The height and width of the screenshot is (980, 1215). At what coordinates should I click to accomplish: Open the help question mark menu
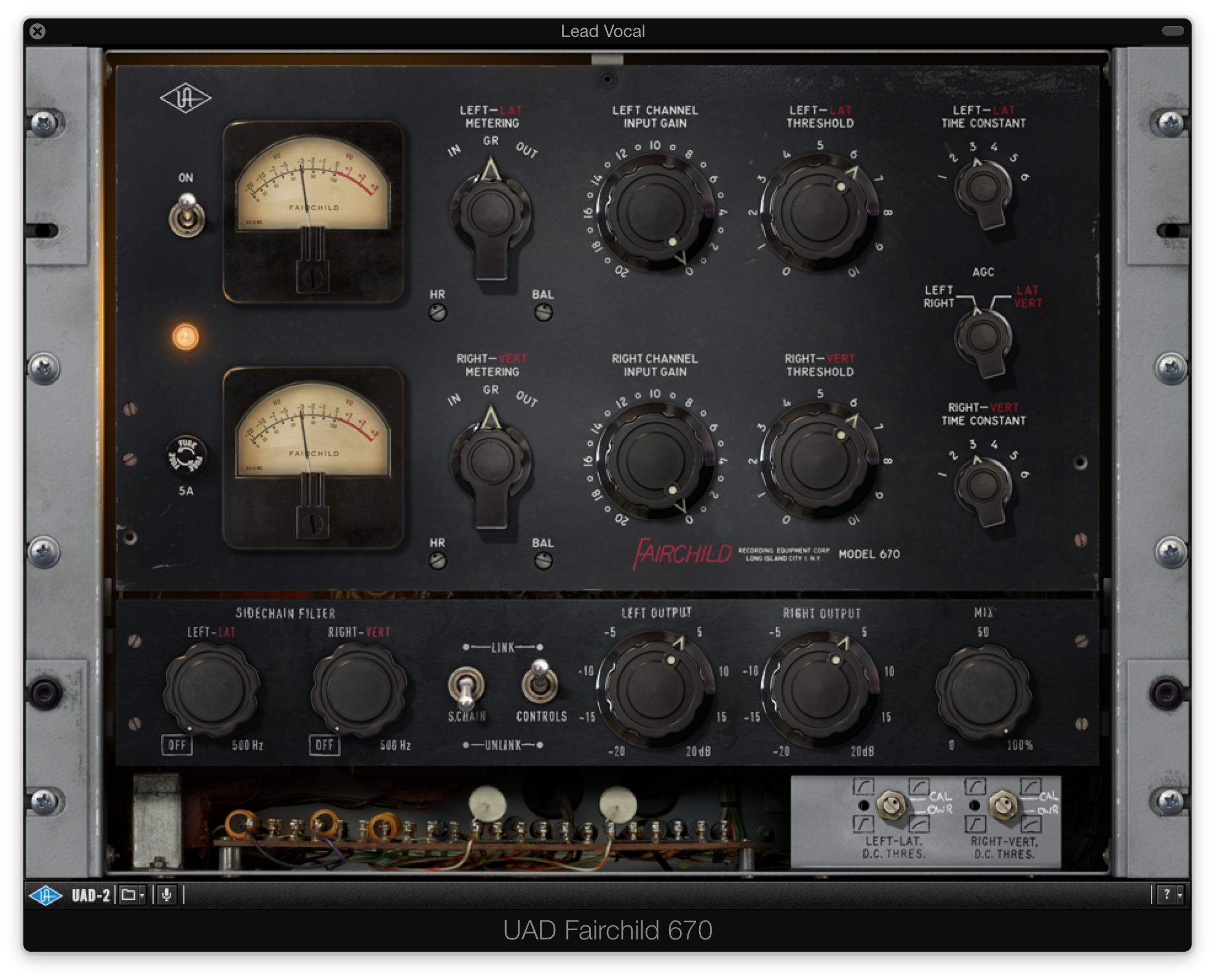(1170, 895)
